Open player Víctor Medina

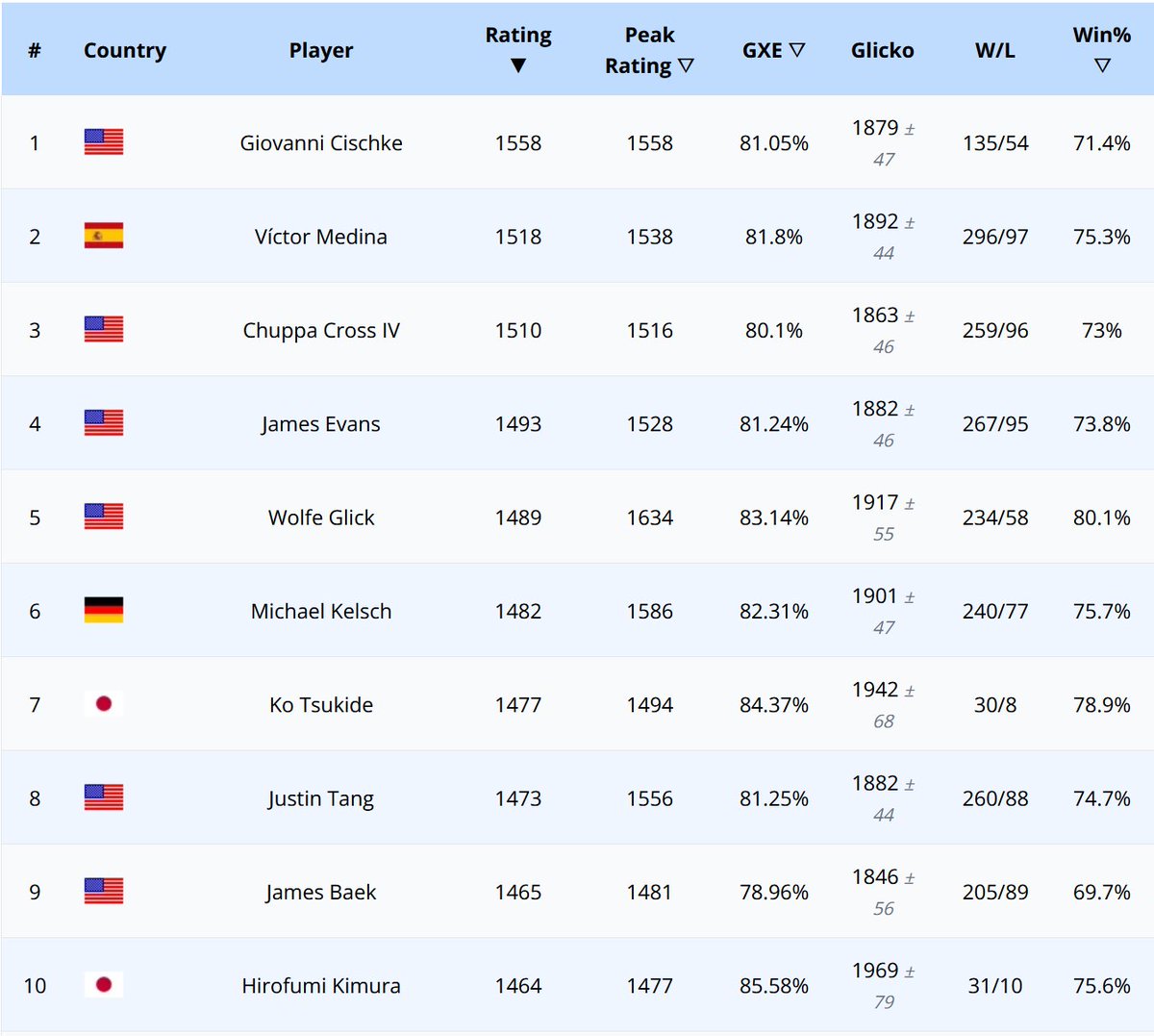pos(321,237)
